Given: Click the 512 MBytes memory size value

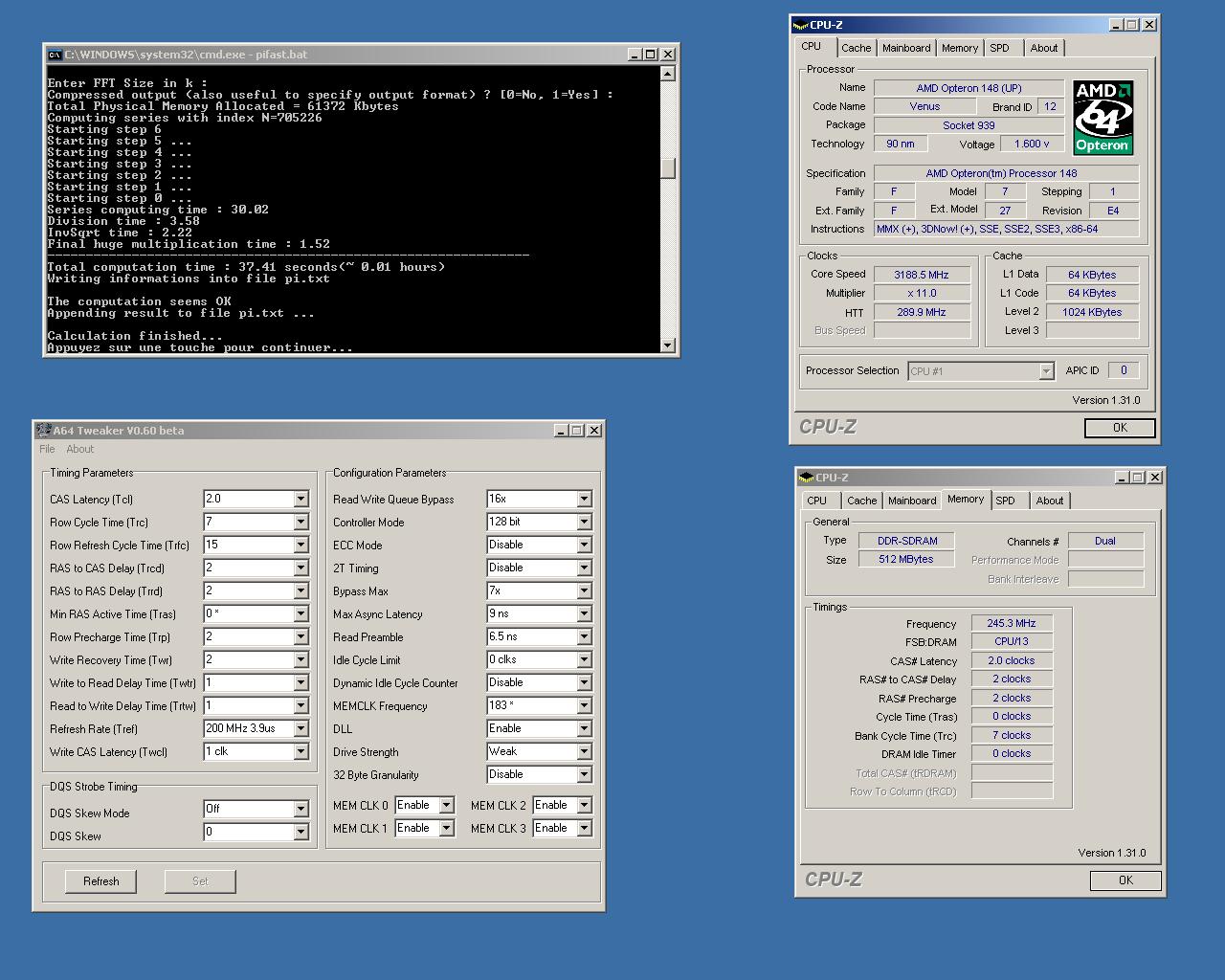Looking at the screenshot, I should point(907,559).
